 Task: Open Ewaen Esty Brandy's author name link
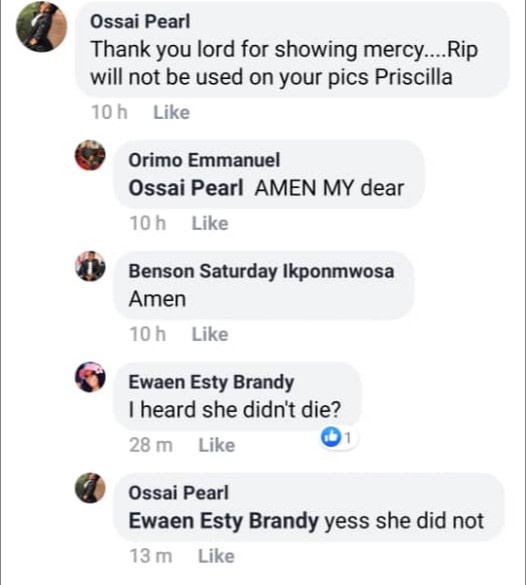pos(211,382)
